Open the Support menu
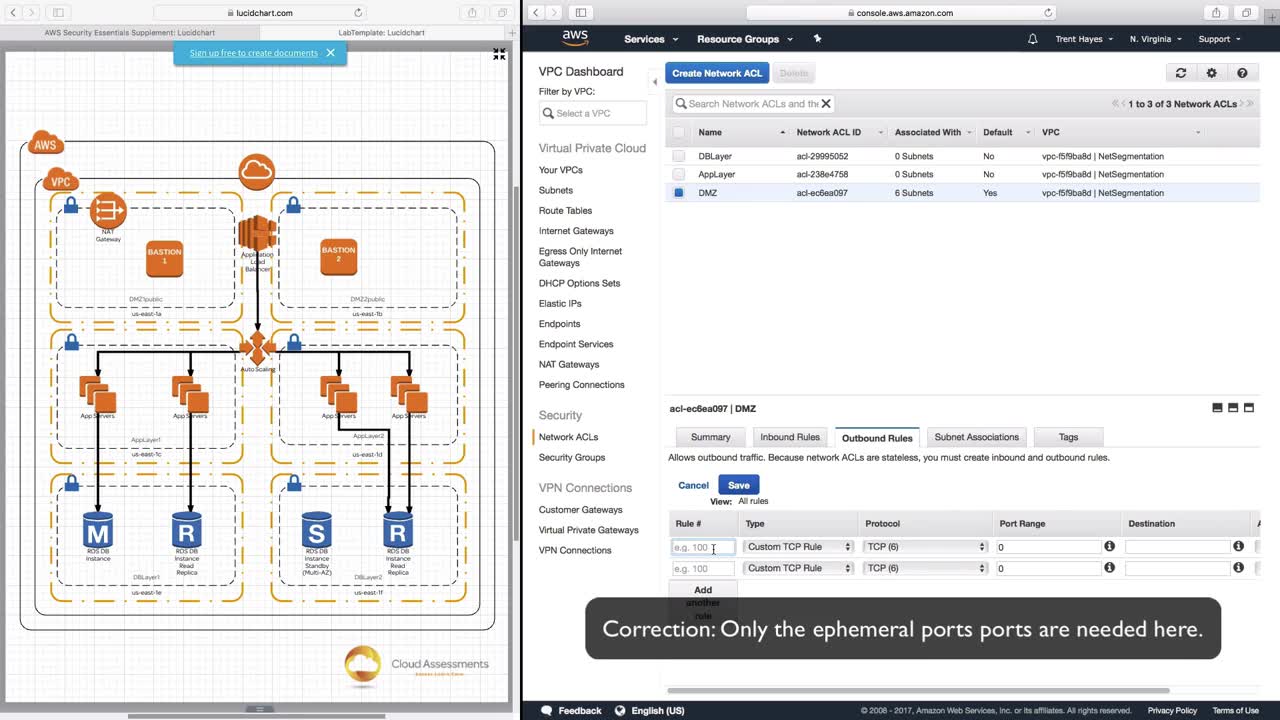 pyautogui.click(x=1219, y=39)
